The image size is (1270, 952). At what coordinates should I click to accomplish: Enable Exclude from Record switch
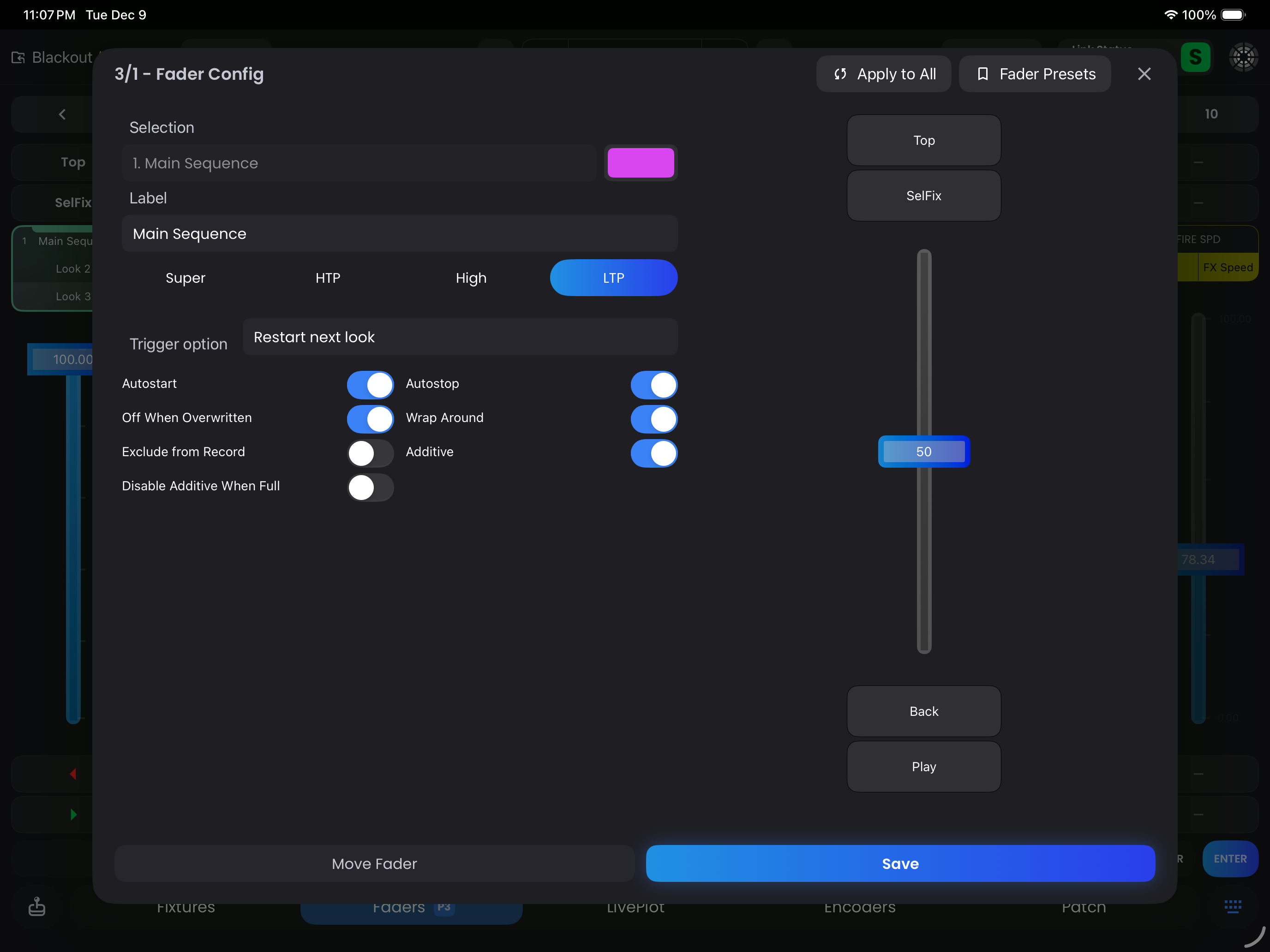[x=370, y=453]
